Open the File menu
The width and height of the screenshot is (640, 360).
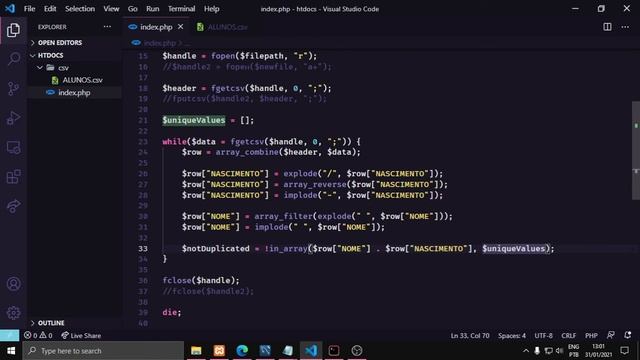pyautogui.click(x=29, y=9)
